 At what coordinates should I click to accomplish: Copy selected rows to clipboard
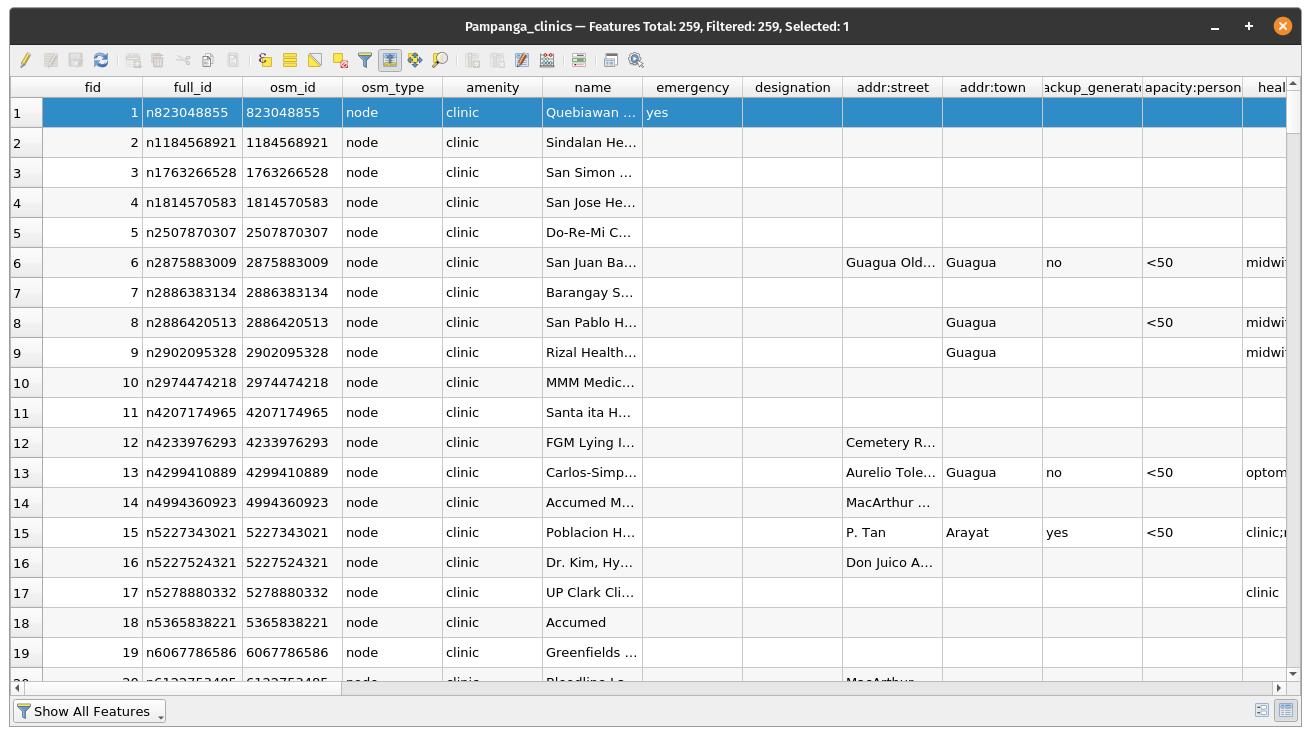[208, 60]
